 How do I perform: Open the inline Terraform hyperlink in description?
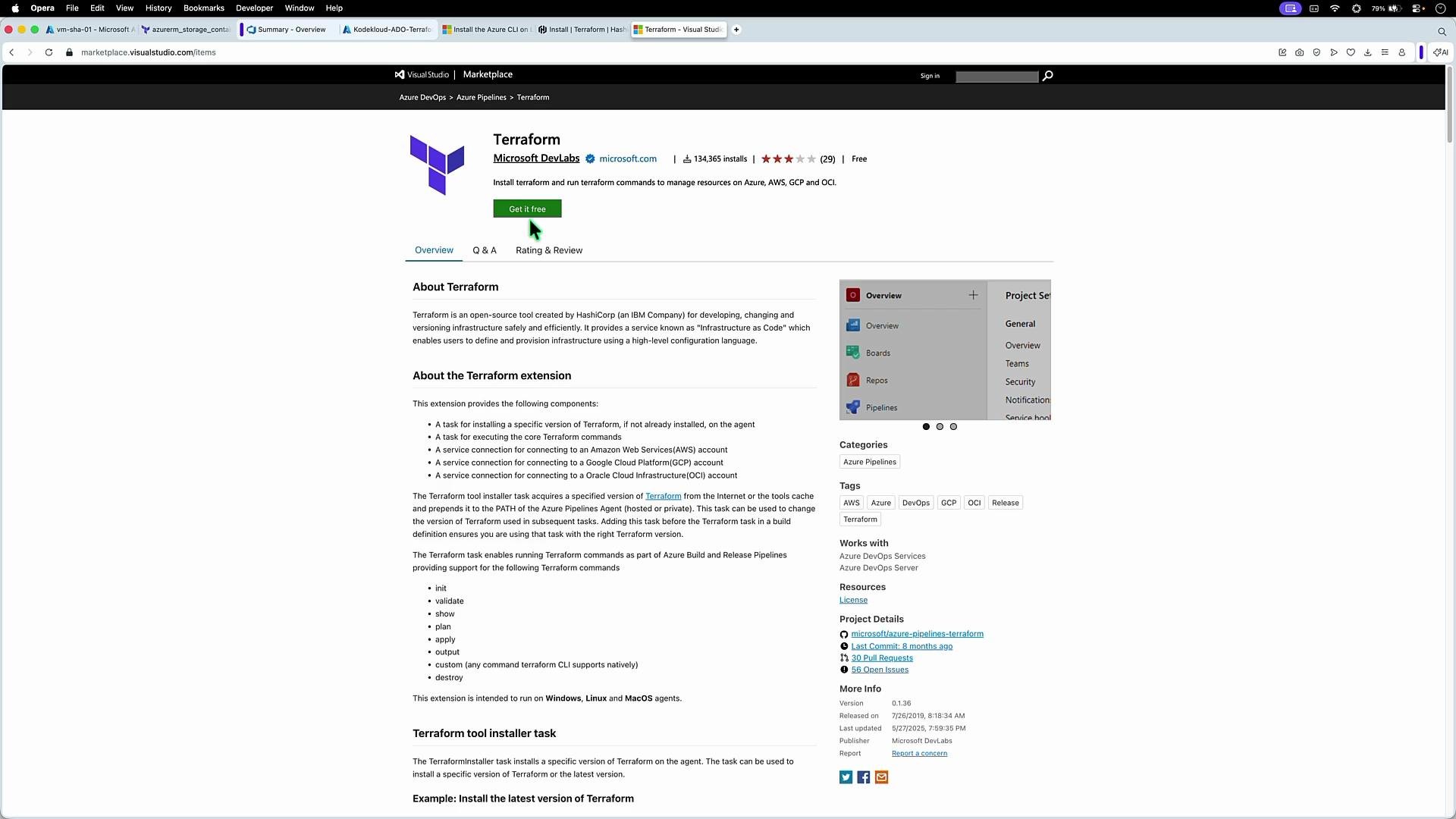(663, 496)
